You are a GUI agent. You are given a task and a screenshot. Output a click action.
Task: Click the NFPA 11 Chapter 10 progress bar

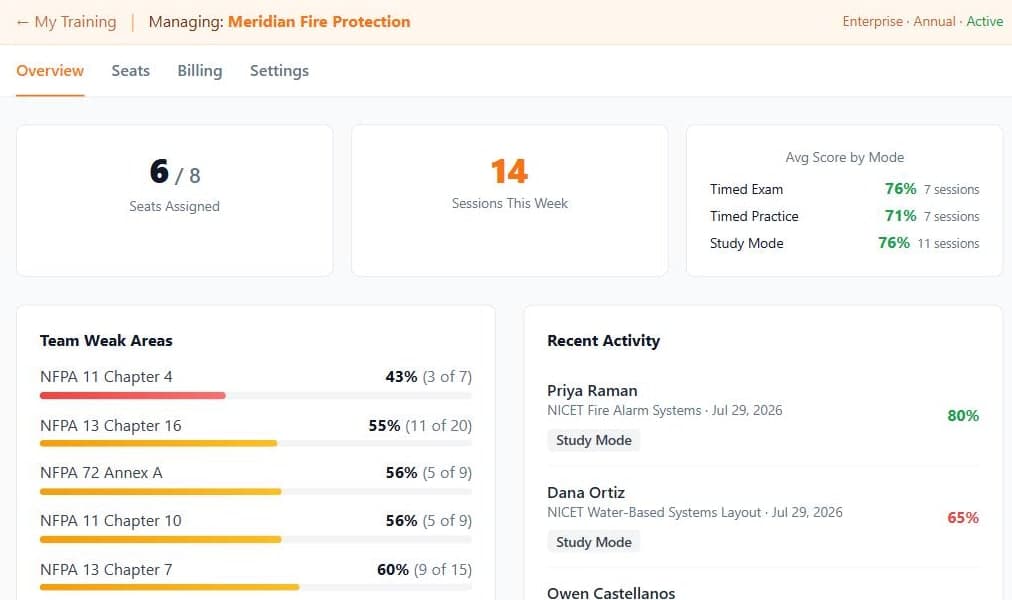pyautogui.click(x=256, y=539)
